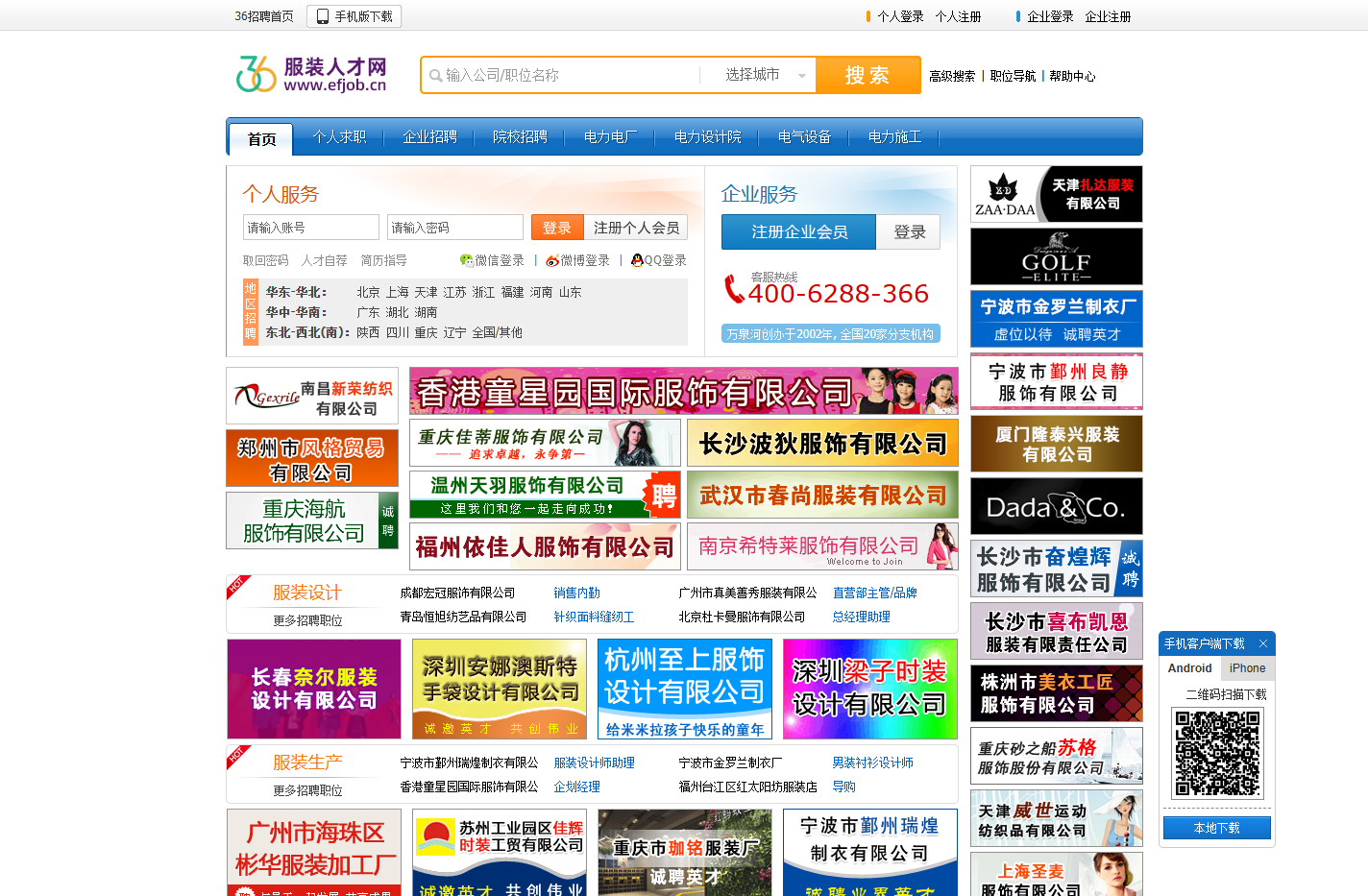Click the 简历指导 link
Viewport: 1368px width, 896px height.
383,260
